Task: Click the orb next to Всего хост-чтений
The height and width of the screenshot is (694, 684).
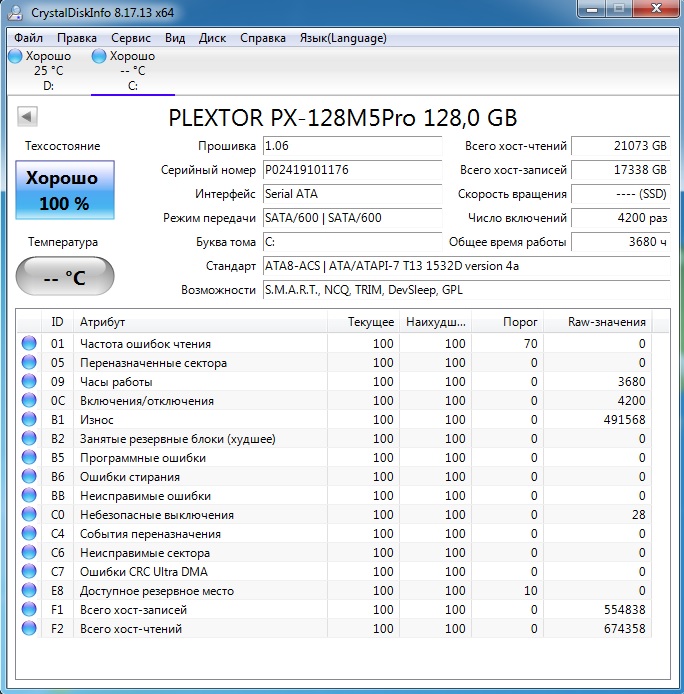Action: coord(29,629)
